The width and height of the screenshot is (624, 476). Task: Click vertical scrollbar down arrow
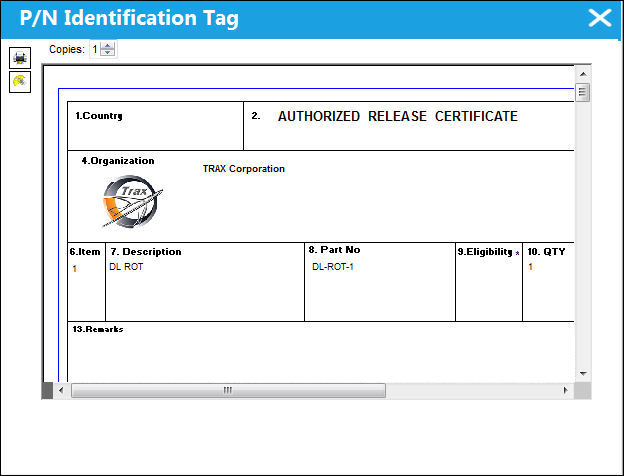pos(583,373)
